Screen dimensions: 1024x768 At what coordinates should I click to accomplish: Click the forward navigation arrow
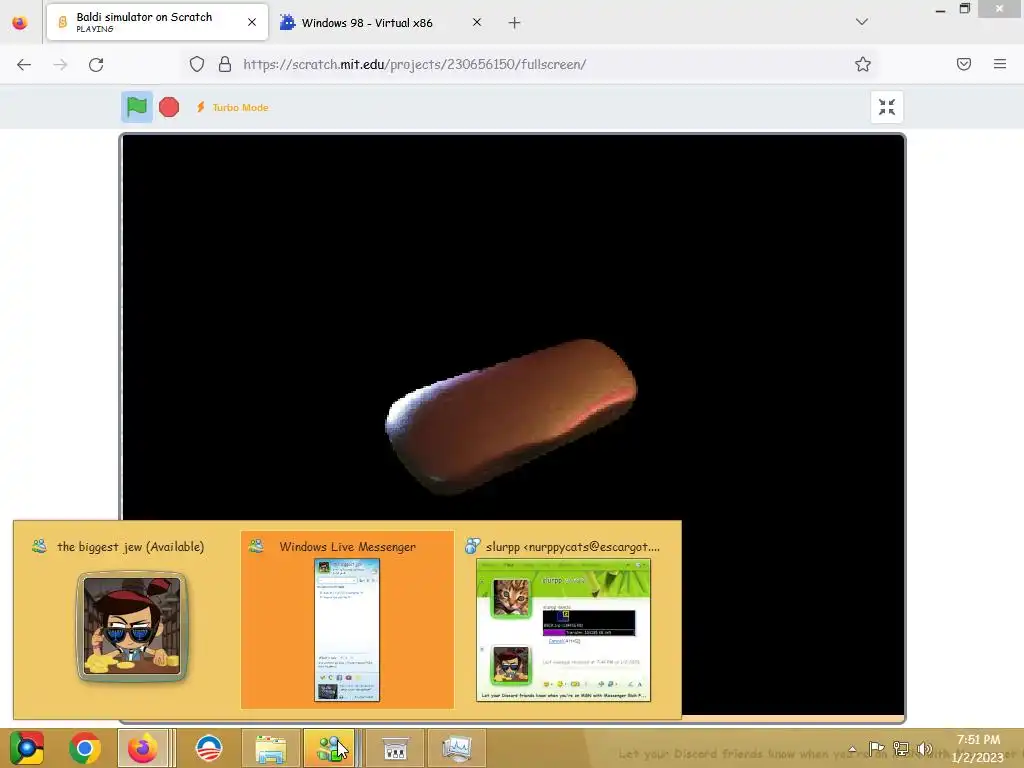tap(60, 64)
